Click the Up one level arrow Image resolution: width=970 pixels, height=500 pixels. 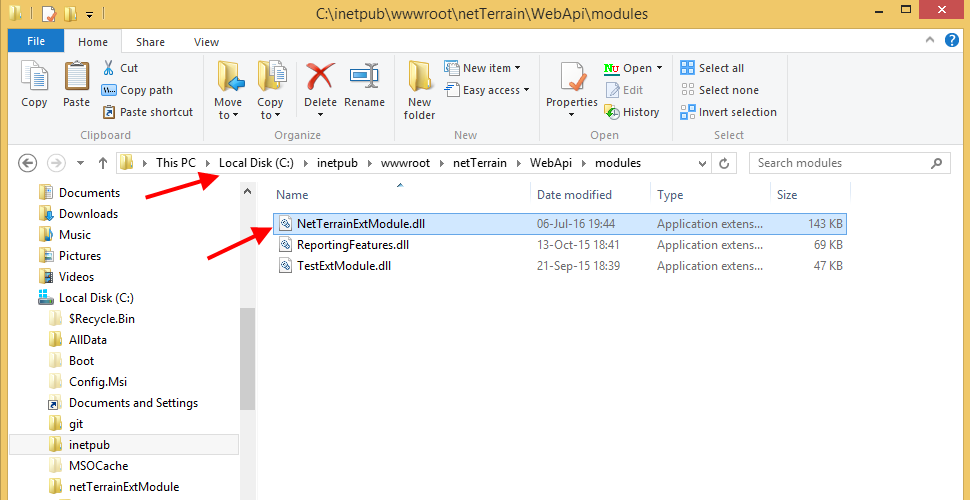point(103,163)
